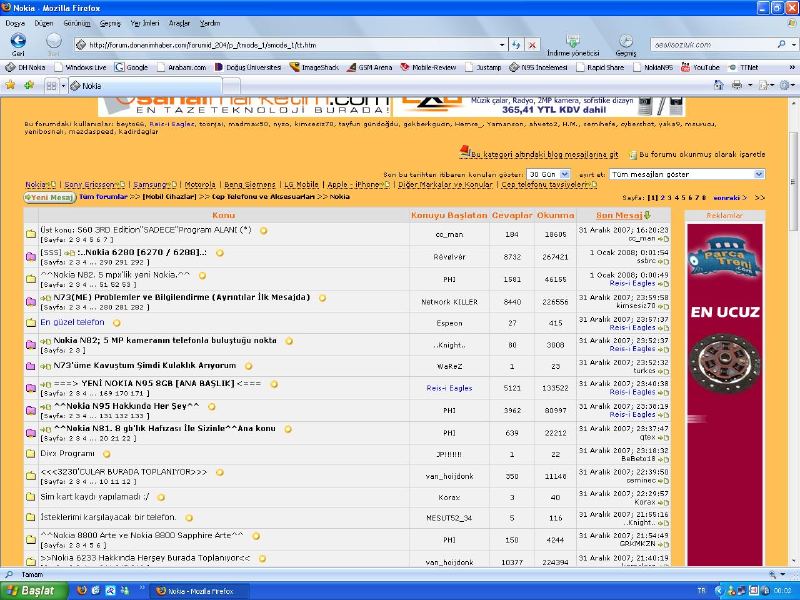Open topic En güzel telefon
The width and height of the screenshot is (800, 600).
click(72, 322)
